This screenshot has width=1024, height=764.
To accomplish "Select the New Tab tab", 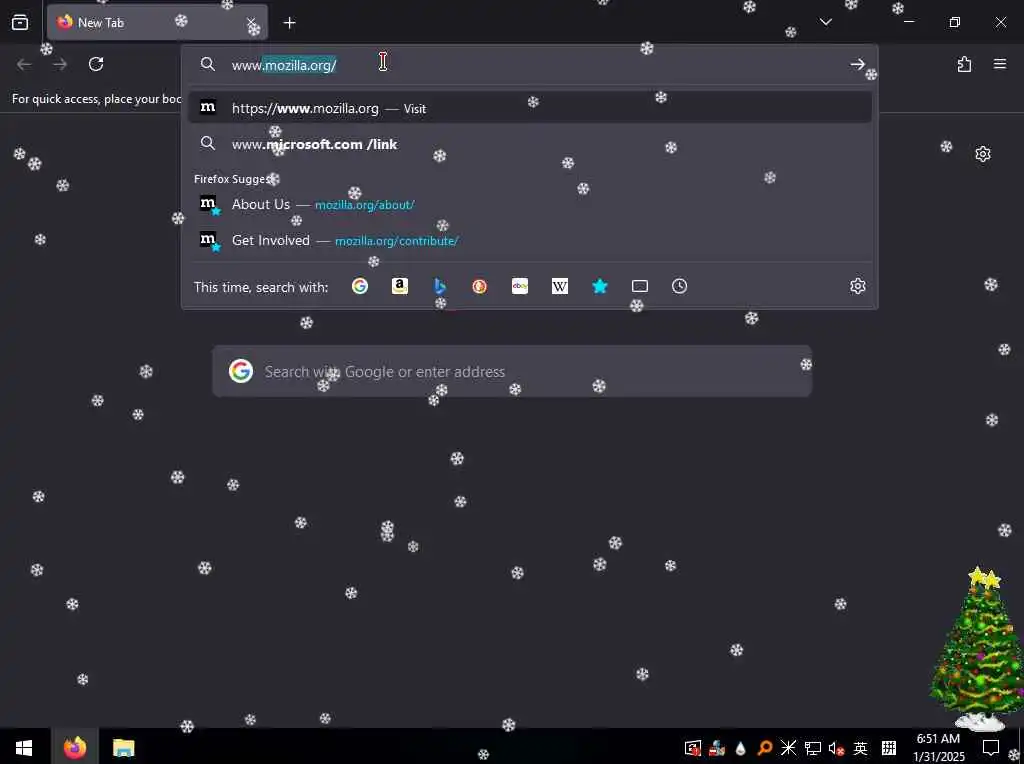I will click(x=157, y=23).
